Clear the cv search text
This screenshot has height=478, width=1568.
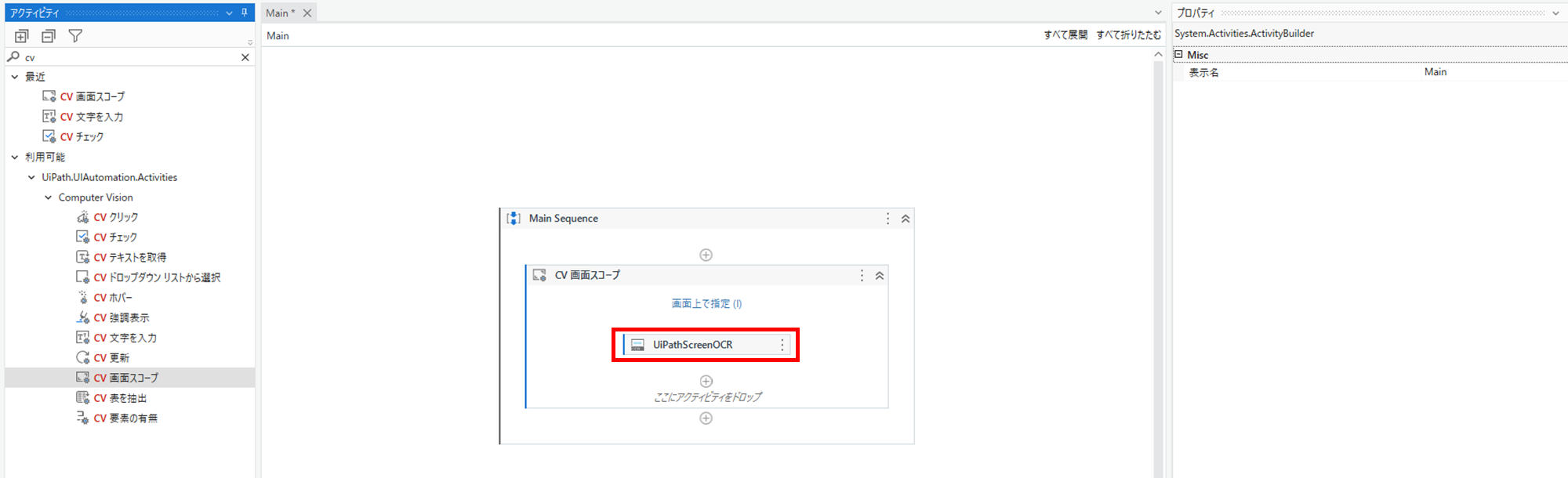click(x=245, y=57)
